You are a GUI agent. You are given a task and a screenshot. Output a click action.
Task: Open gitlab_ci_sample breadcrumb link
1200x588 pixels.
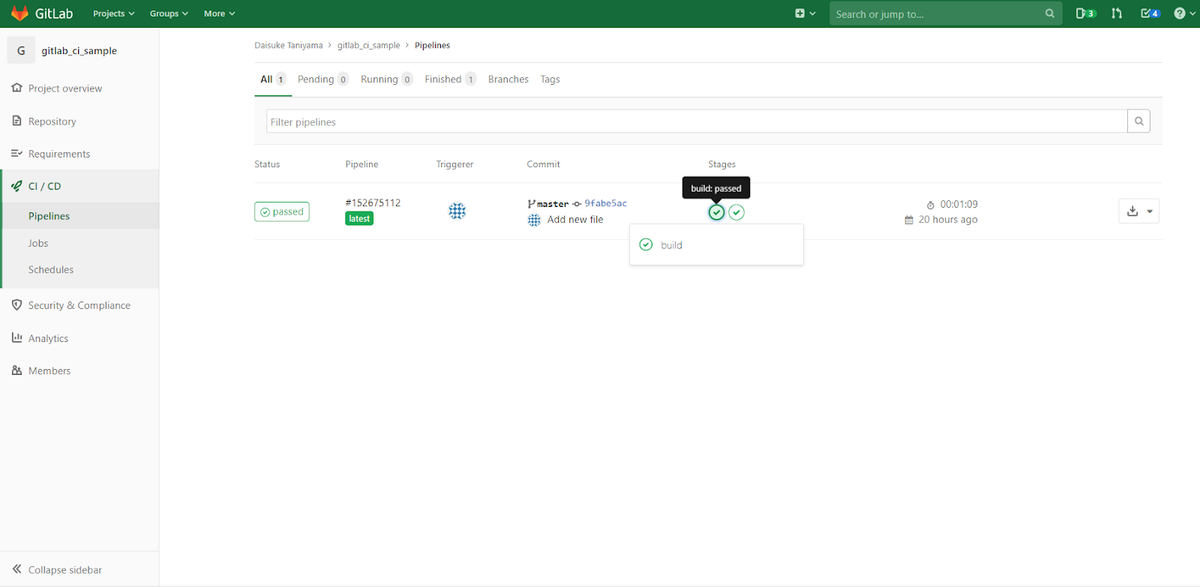369,45
